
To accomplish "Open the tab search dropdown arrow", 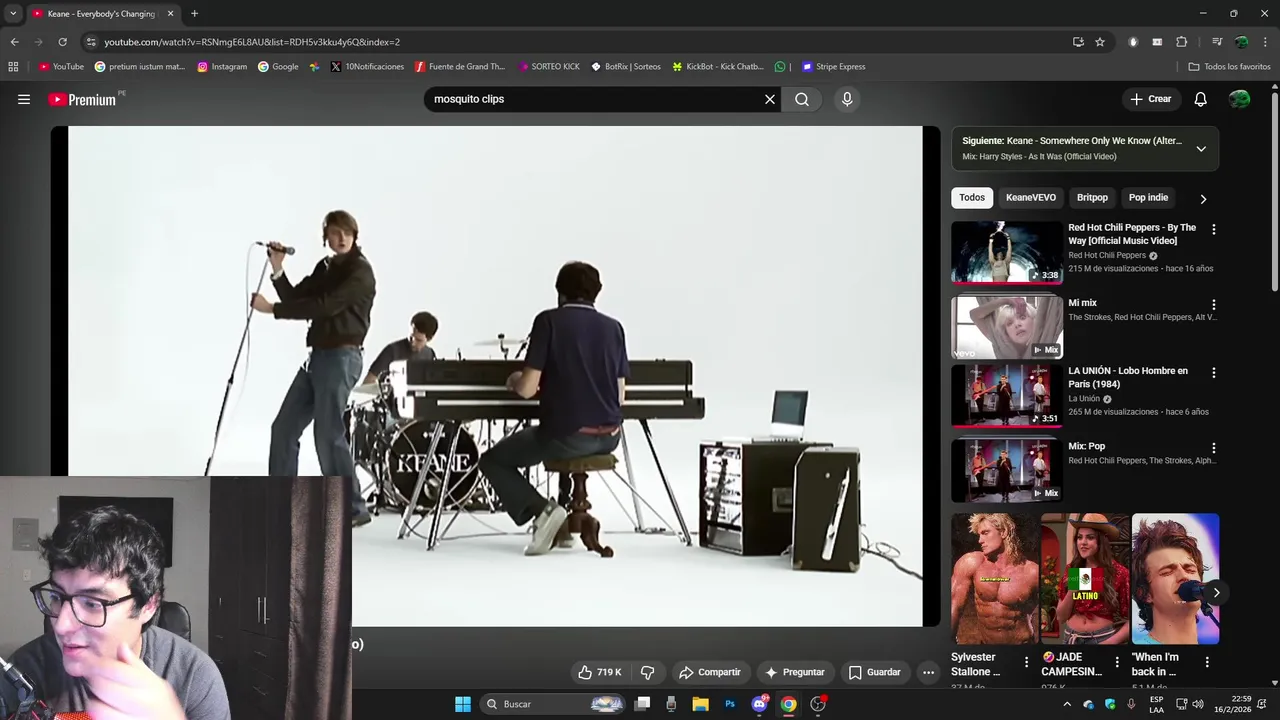I will coord(12,14).
